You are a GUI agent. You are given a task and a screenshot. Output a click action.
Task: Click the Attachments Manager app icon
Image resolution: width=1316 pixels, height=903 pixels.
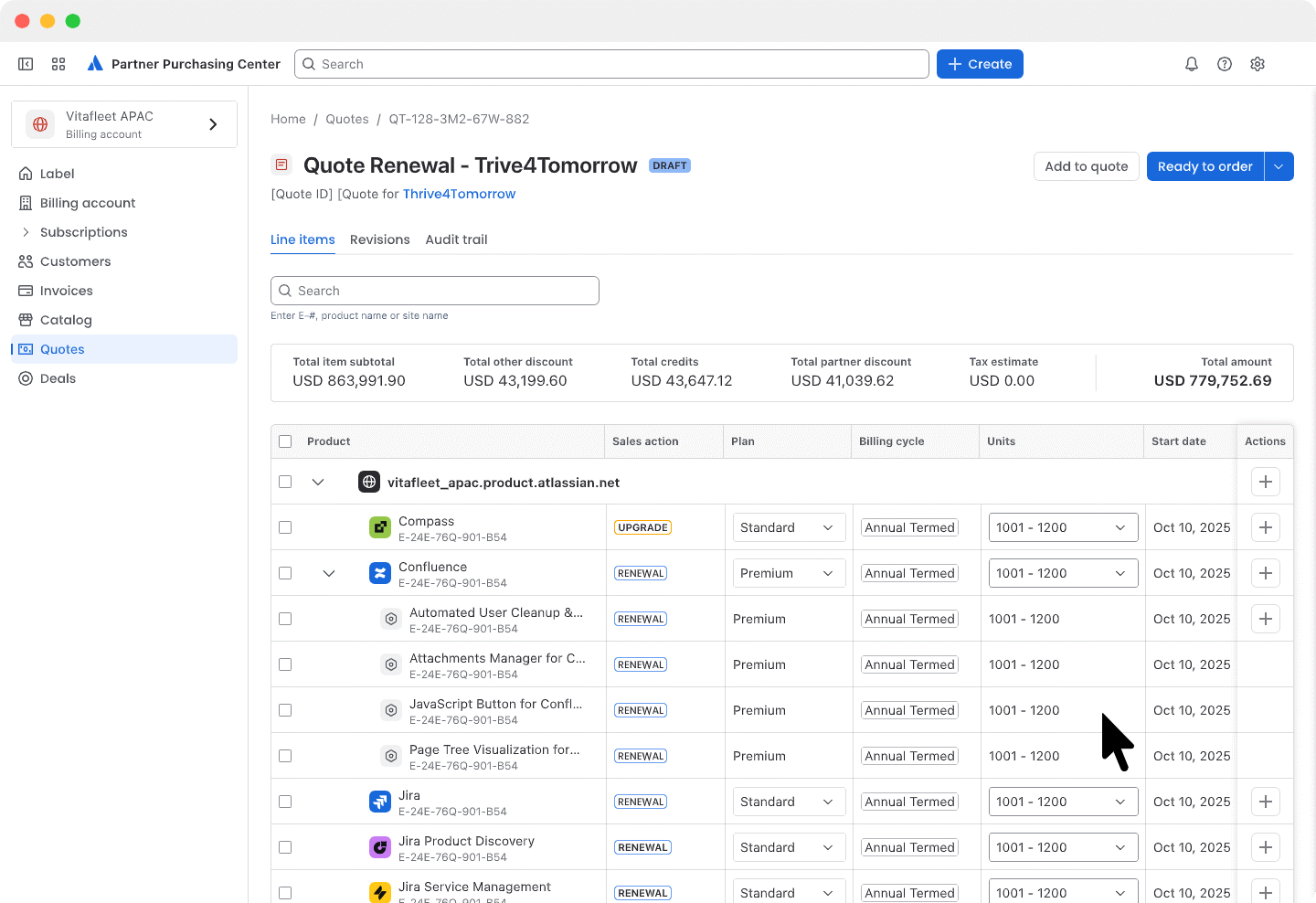click(x=391, y=664)
